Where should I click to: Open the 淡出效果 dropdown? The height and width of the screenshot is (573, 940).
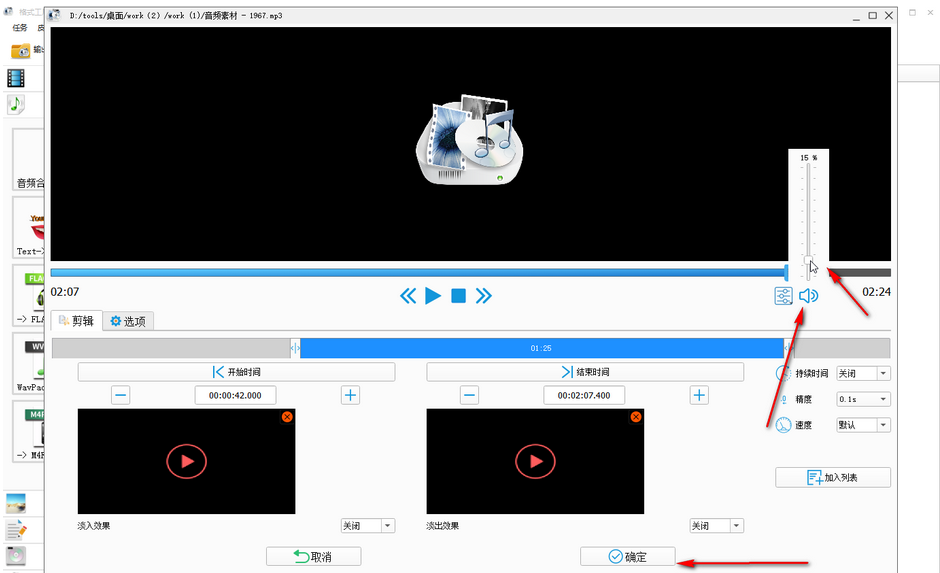pyautogui.click(x=717, y=526)
